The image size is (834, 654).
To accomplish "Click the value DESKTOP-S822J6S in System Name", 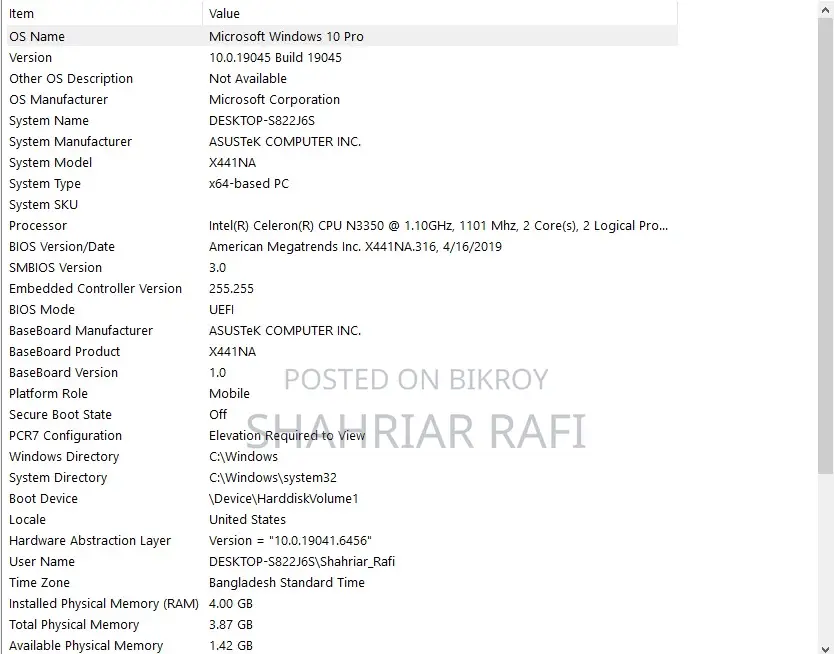I will [x=262, y=121].
